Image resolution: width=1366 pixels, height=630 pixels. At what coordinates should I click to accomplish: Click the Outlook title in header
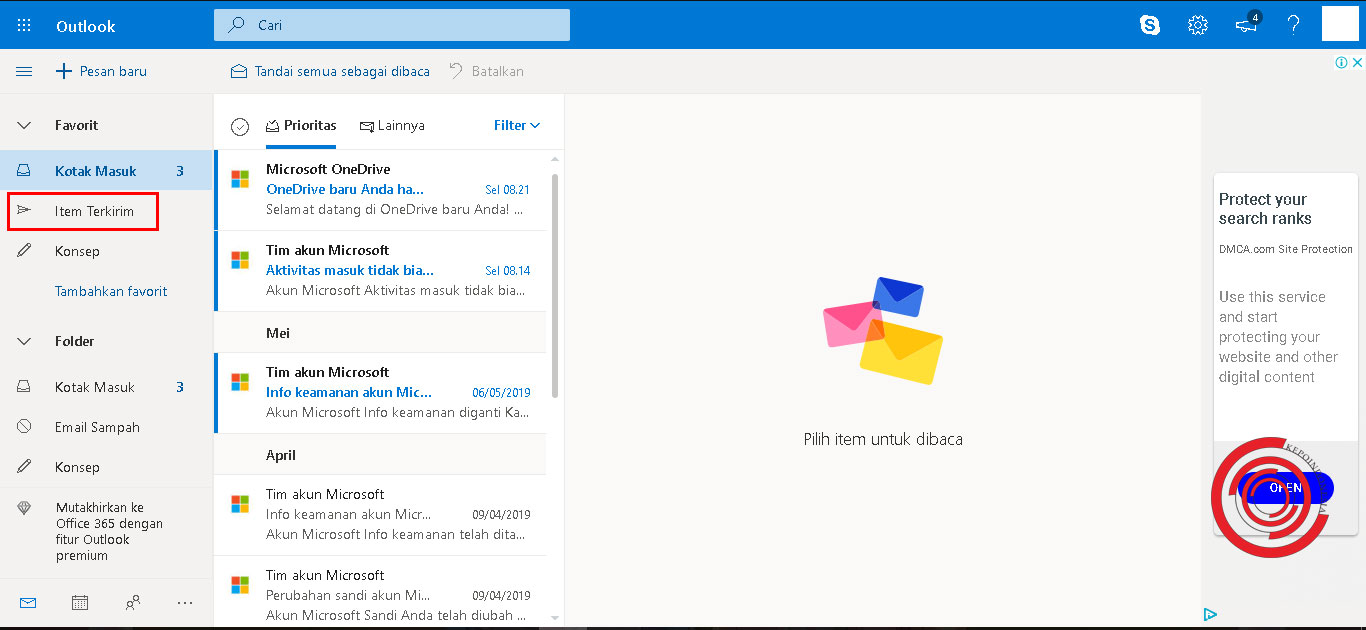[x=86, y=26]
